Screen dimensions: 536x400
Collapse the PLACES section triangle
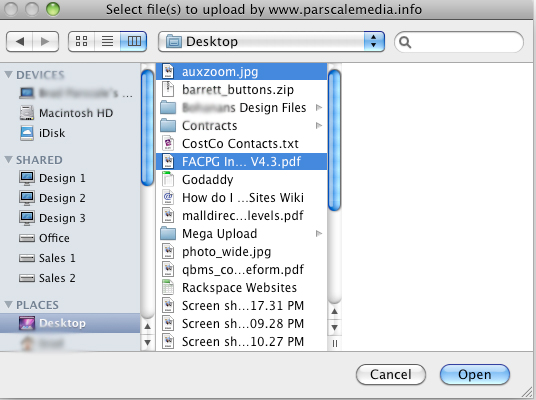point(9,304)
